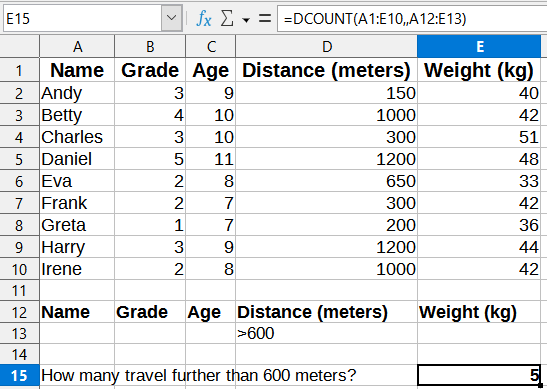The width and height of the screenshot is (547, 389).
Task: Click the formula input line with DCOUNT
Action: pyautogui.click(x=412, y=18)
